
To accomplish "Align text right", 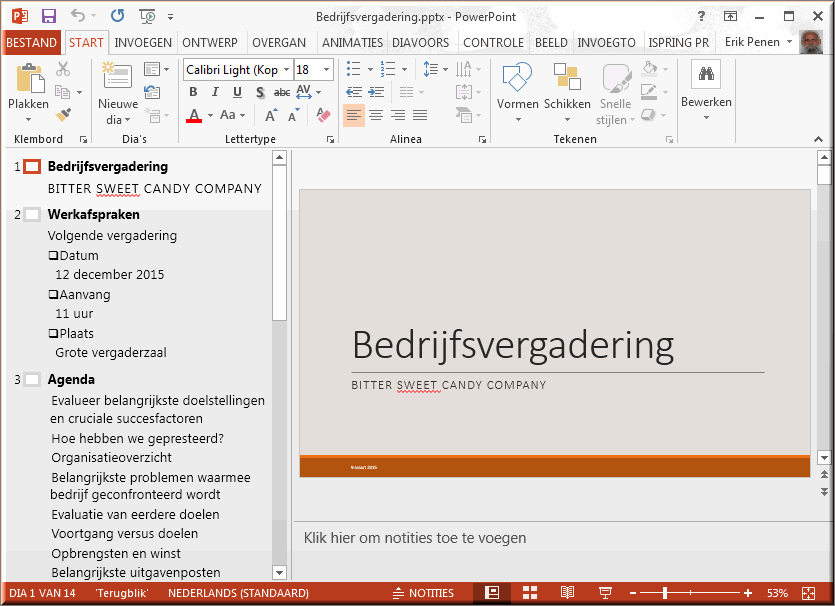I will point(398,115).
